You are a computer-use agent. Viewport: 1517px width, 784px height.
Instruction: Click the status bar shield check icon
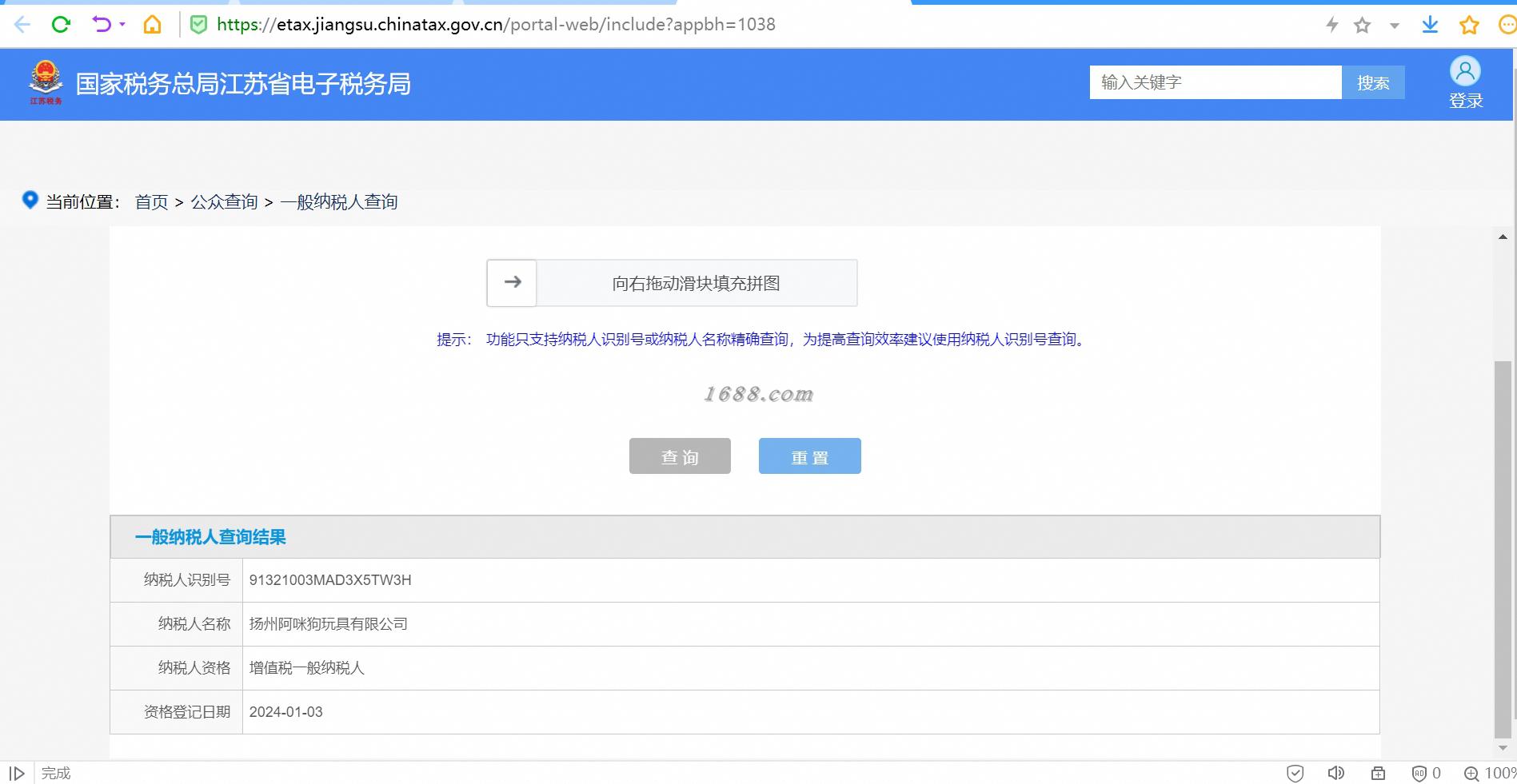coord(1295,773)
